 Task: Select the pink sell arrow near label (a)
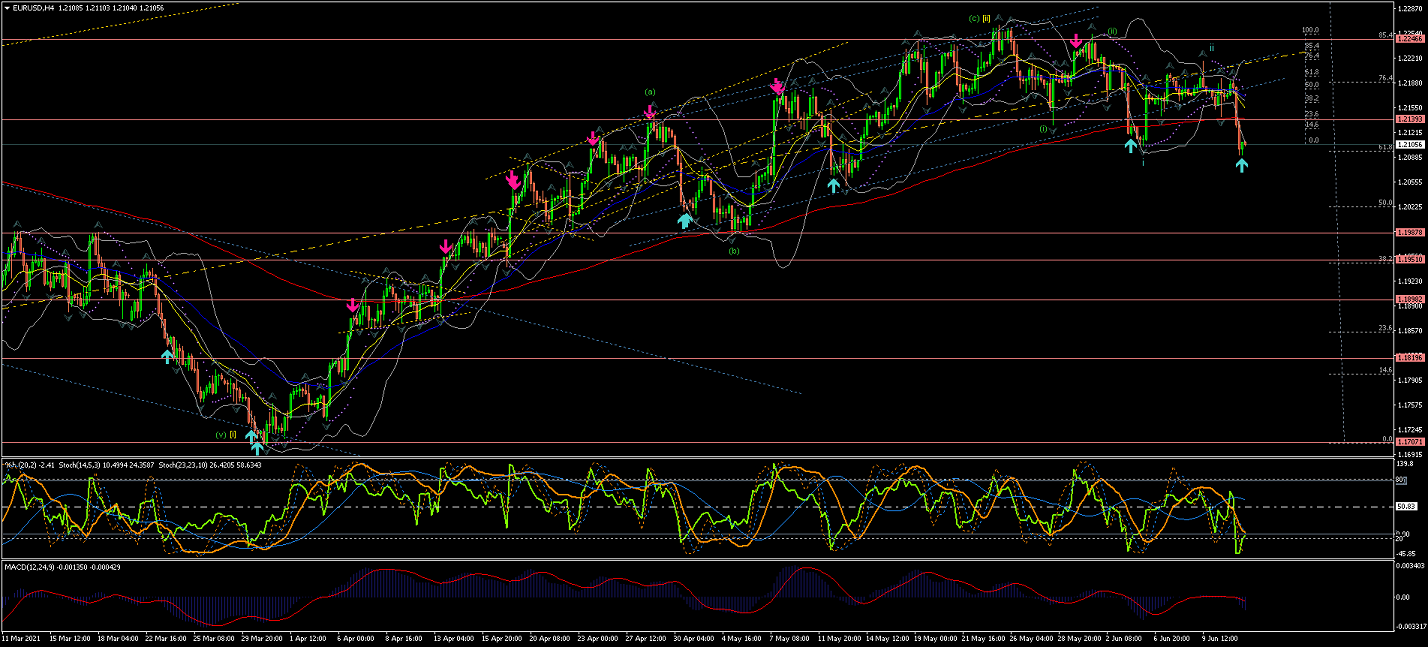pos(649,112)
